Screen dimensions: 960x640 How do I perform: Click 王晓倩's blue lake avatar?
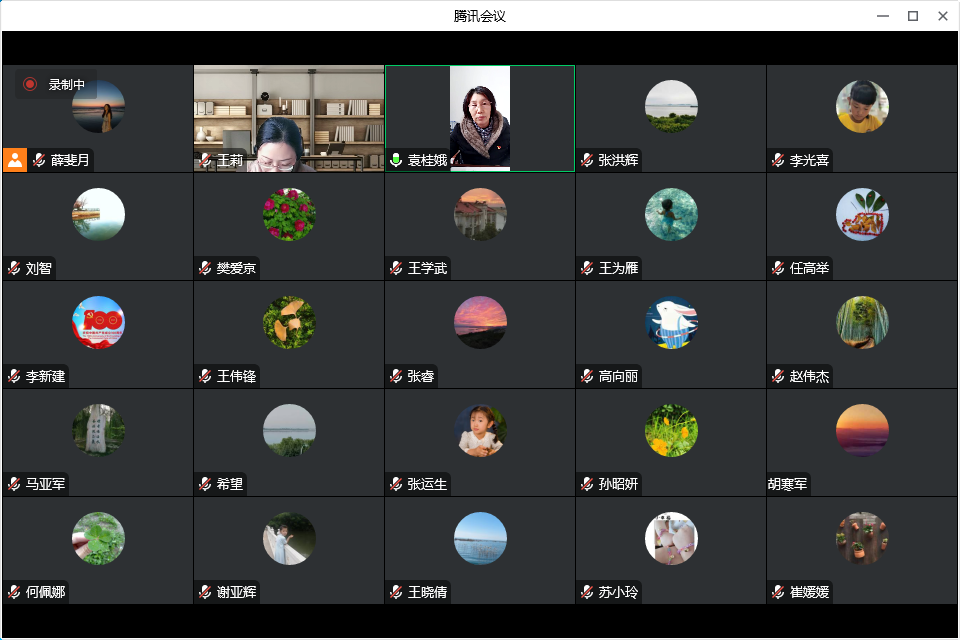[x=480, y=538]
